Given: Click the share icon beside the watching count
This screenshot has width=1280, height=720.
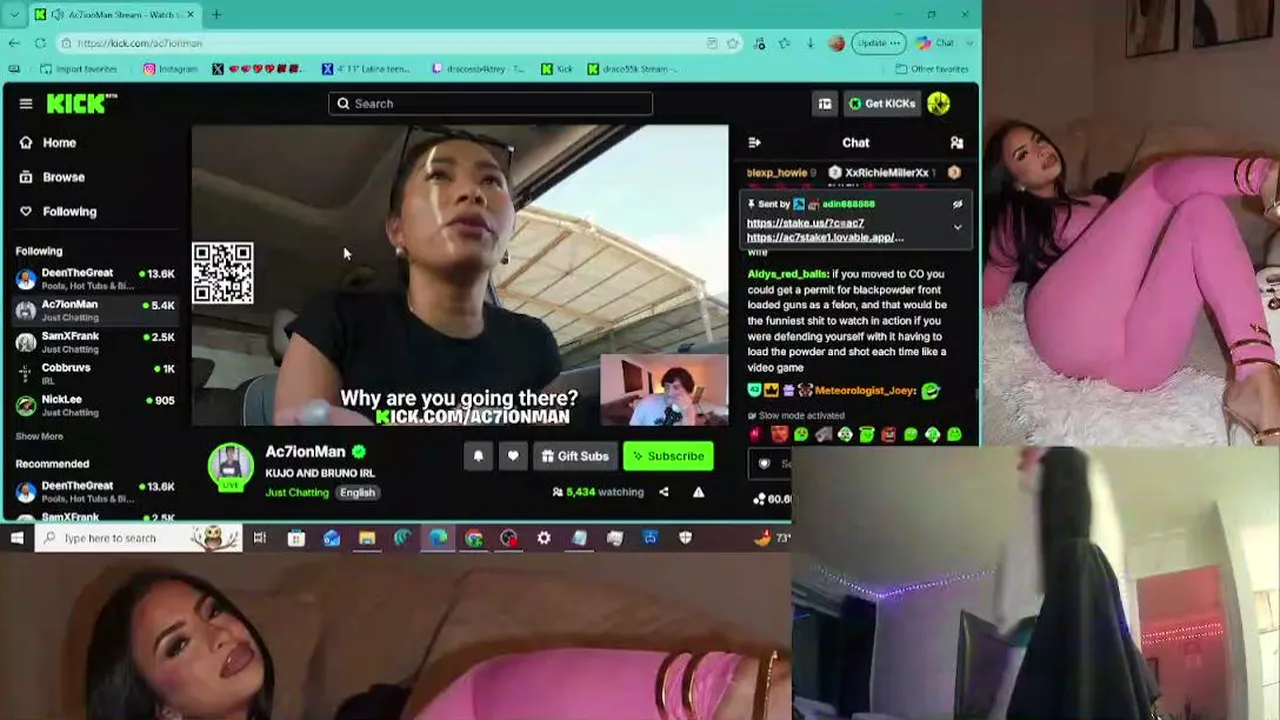Looking at the screenshot, I should (x=664, y=492).
